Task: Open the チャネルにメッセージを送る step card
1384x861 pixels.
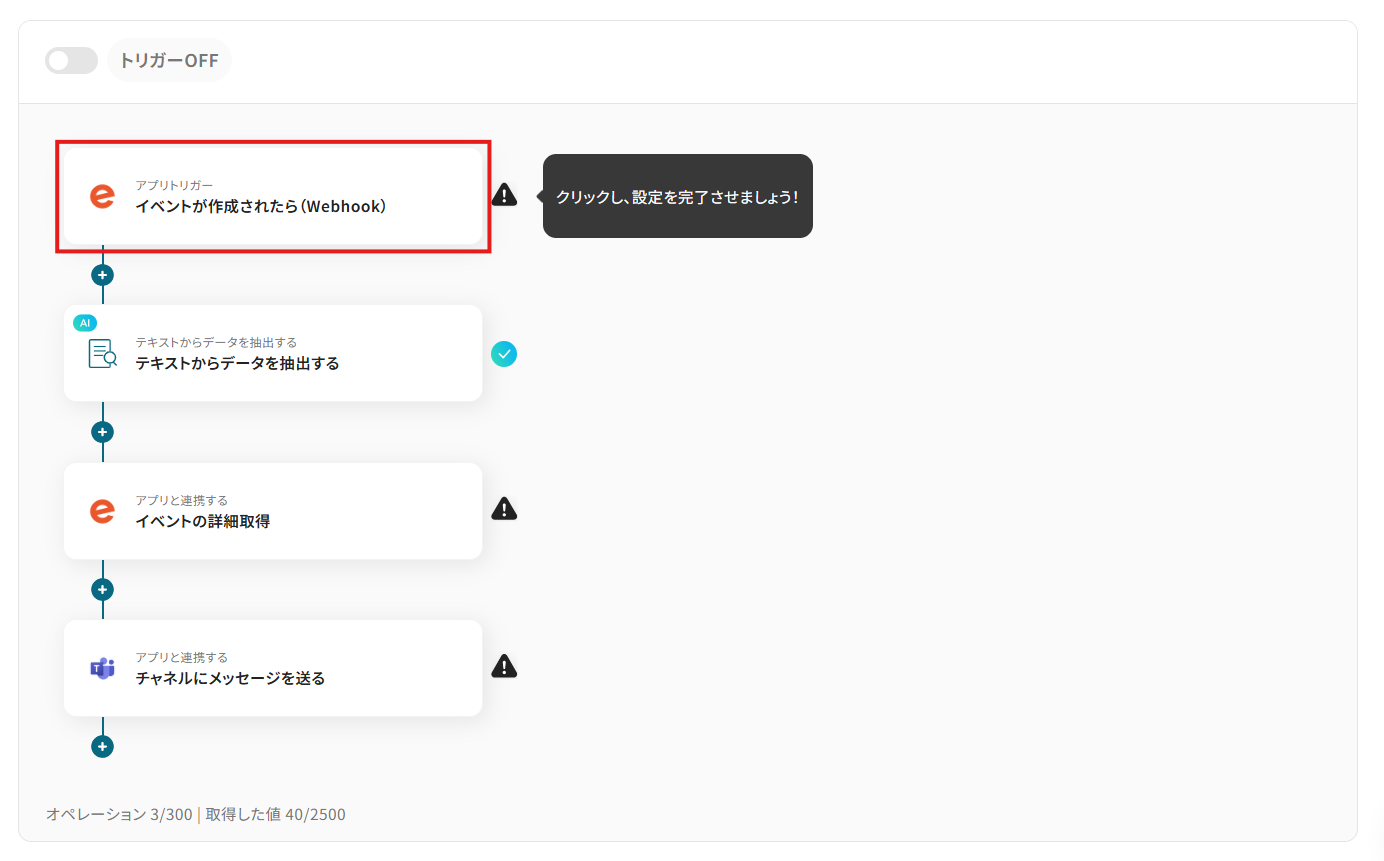Action: [x=273, y=668]
